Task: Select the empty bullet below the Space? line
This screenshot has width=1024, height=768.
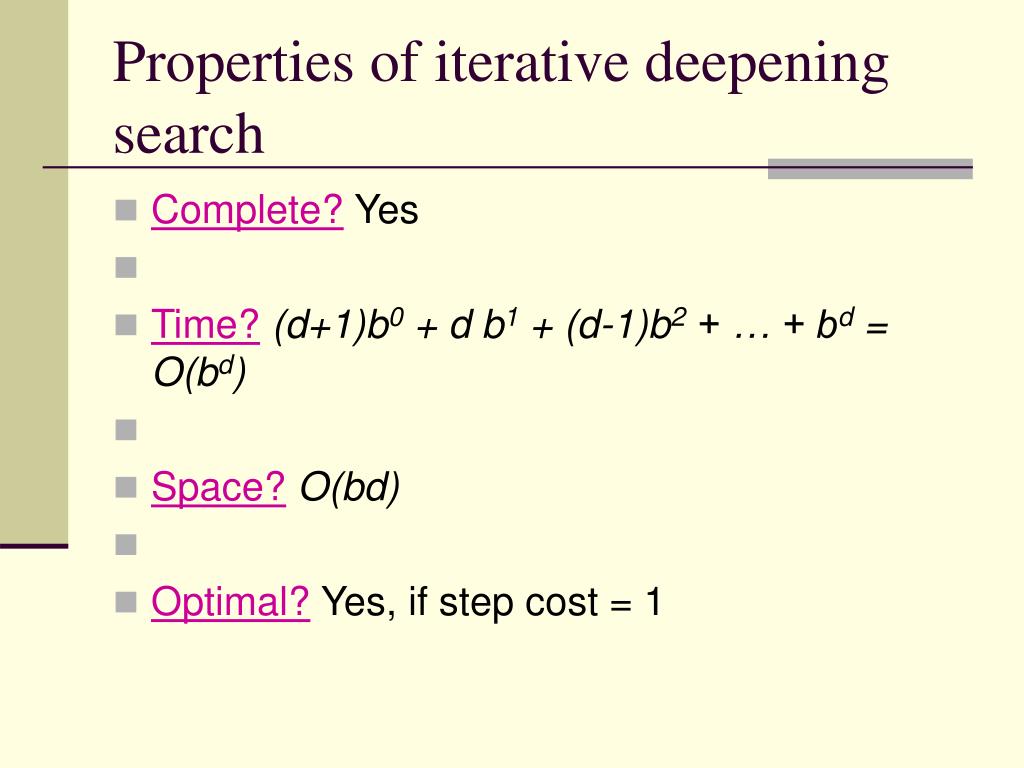Action: 126,545
